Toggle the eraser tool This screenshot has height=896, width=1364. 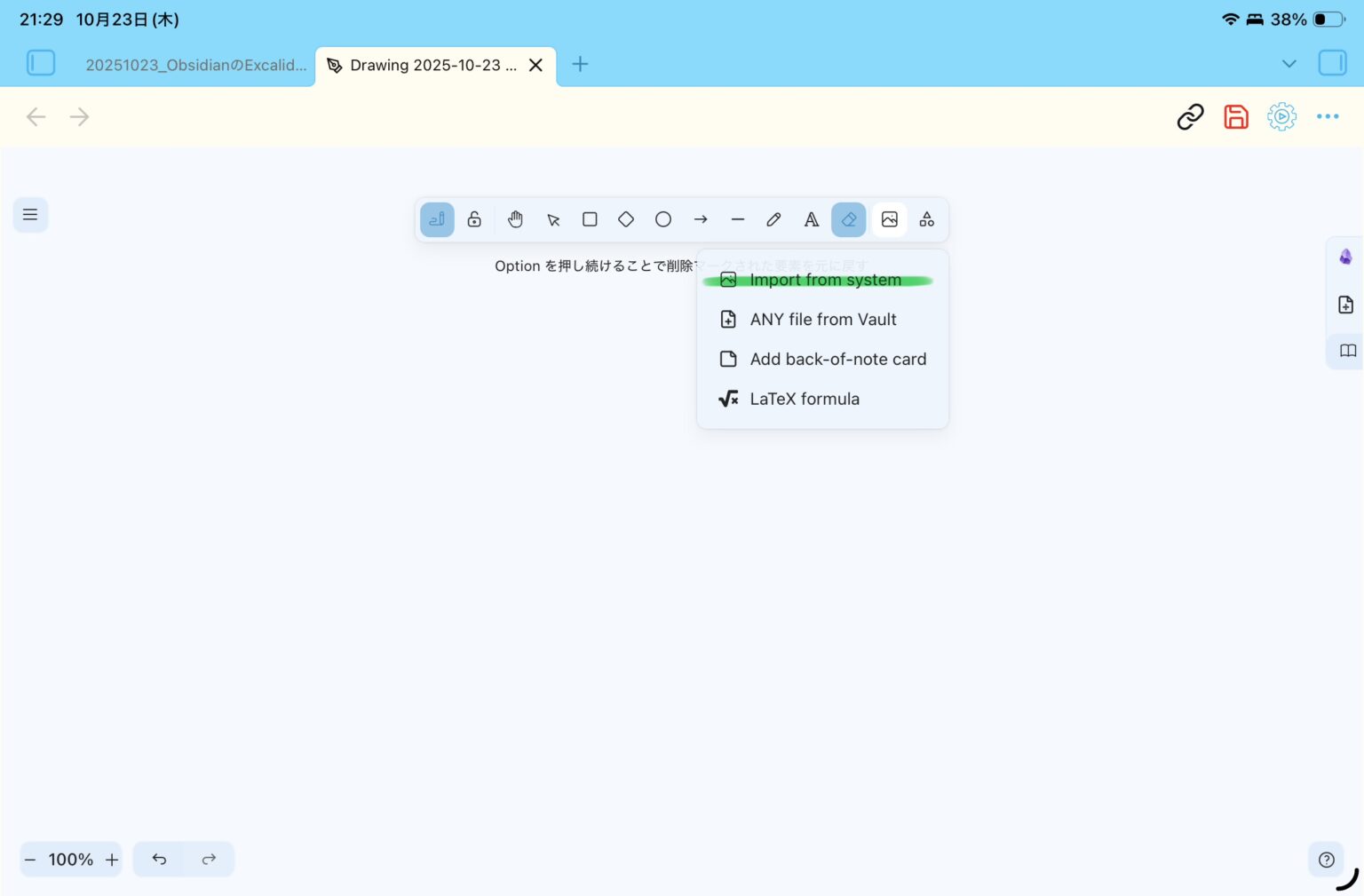point(849,219)
